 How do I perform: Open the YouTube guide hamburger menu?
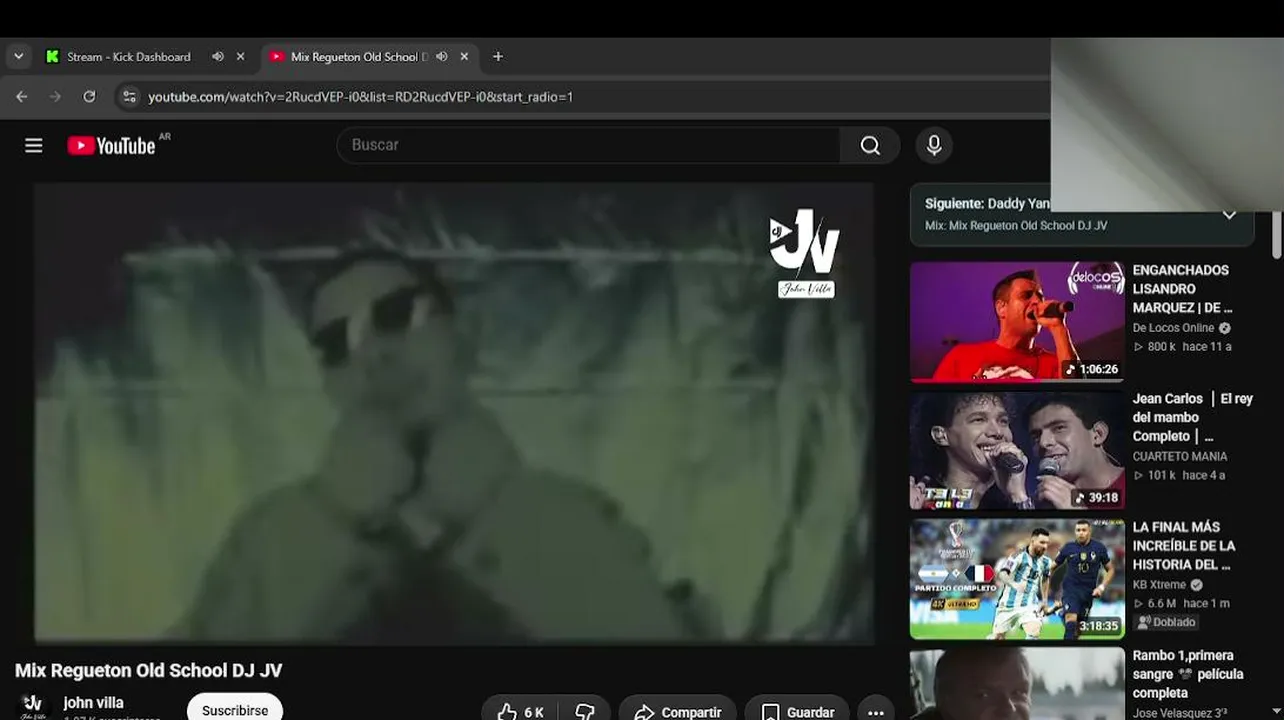(34, 146)
